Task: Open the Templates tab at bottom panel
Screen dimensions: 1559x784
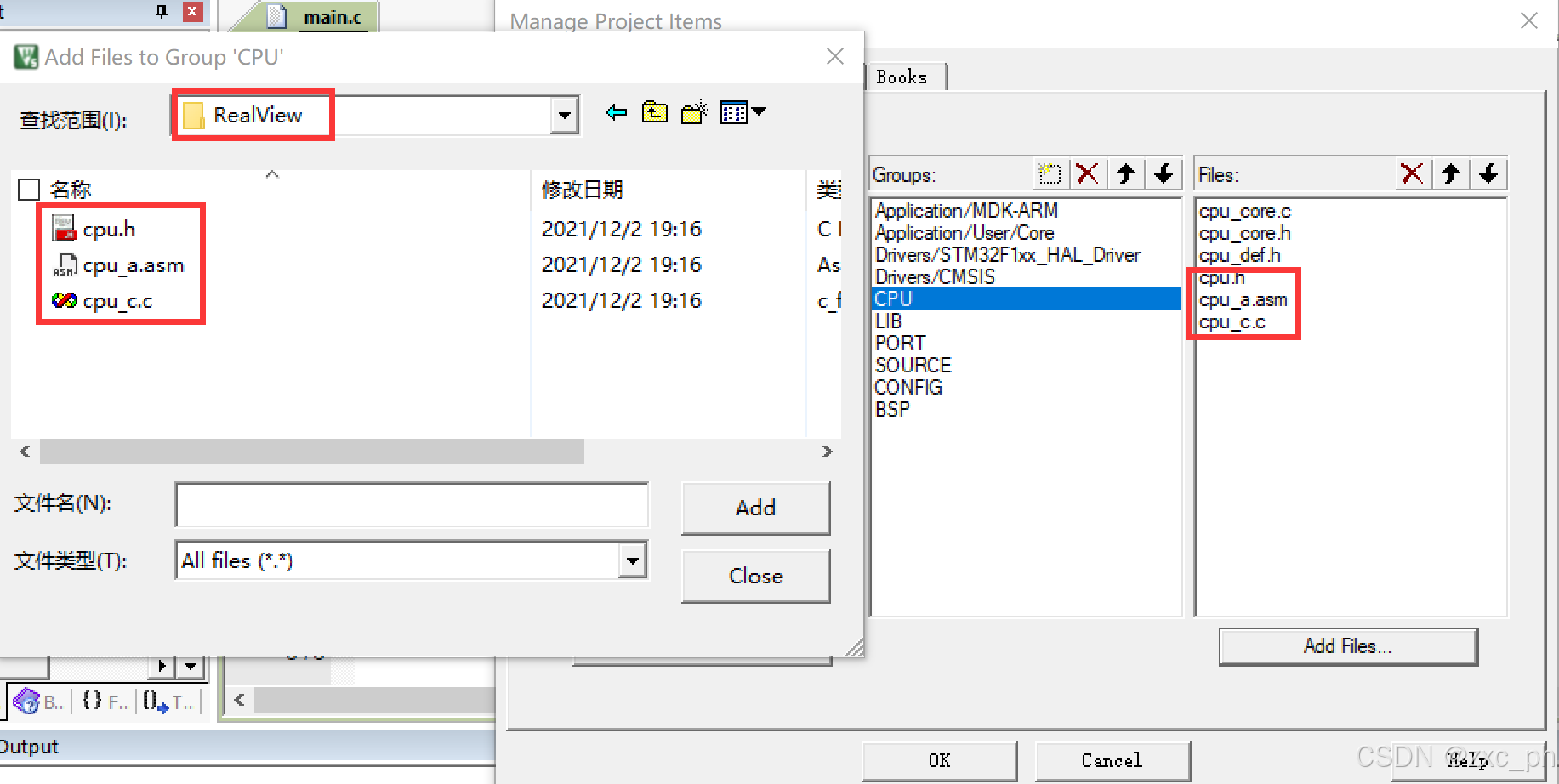Action: pyautogui.click(x=168, y=702)
